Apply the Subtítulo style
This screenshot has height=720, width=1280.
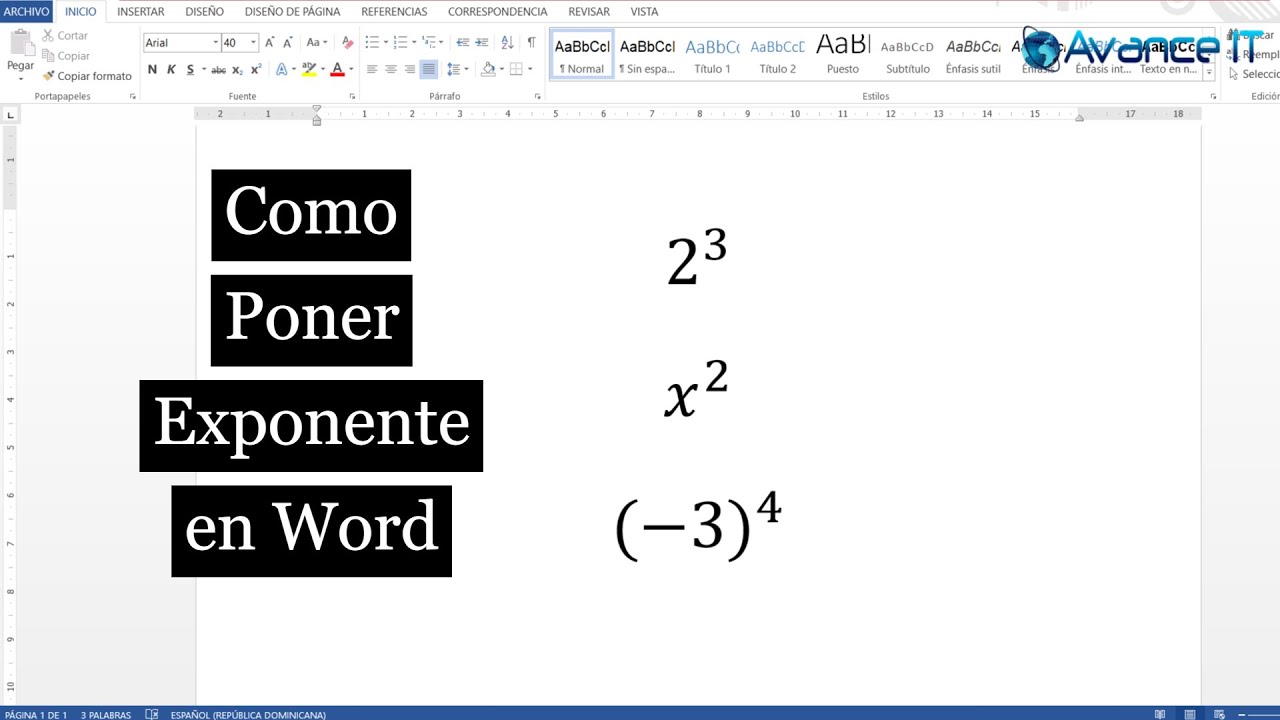907,55
